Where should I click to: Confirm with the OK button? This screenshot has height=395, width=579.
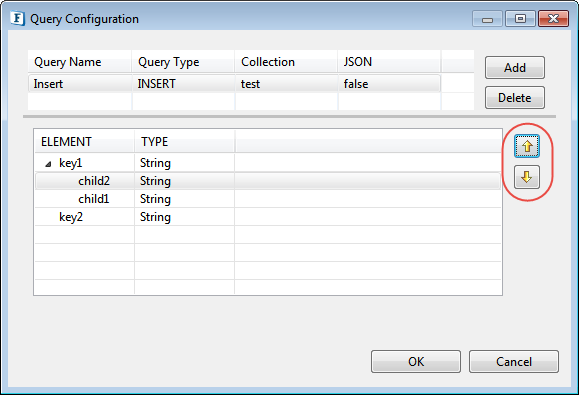(416, 361)
